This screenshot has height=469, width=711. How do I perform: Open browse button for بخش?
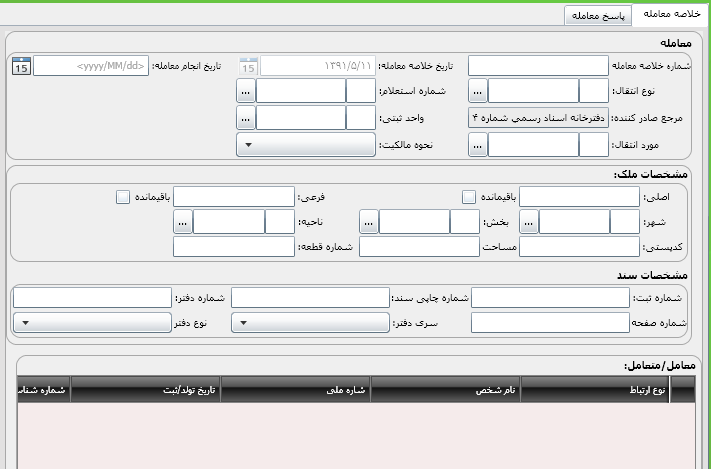tap(369, 222)
